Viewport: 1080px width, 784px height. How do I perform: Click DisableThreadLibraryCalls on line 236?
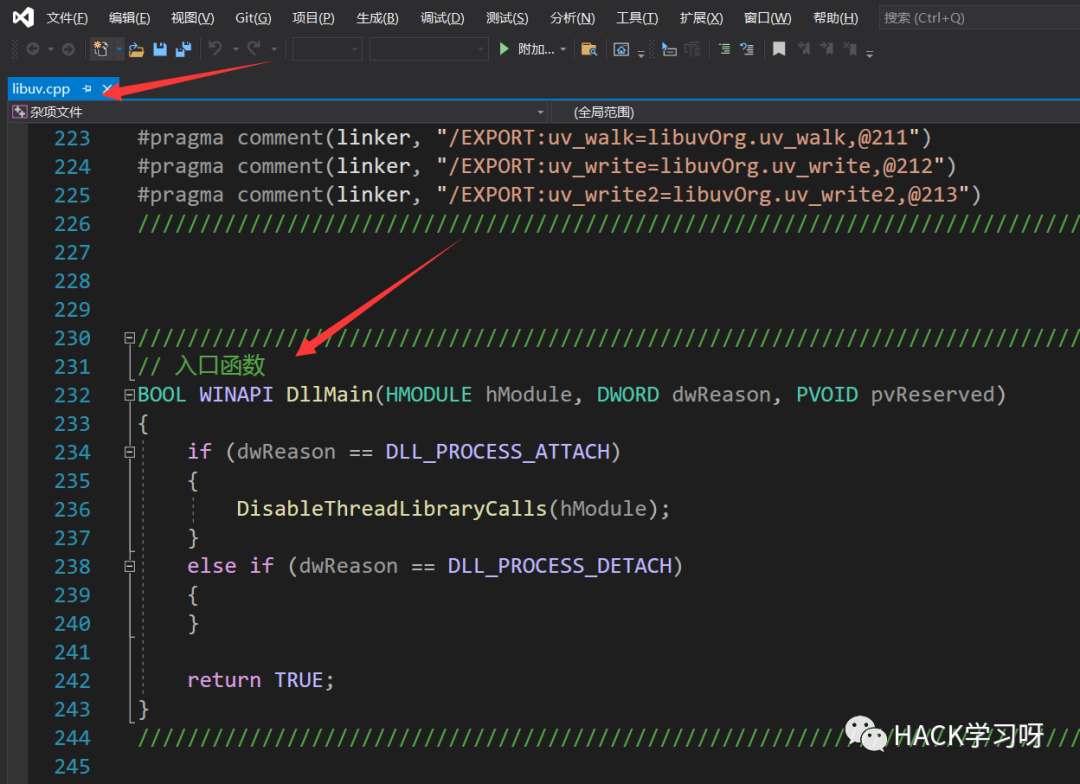click(391, 509)
